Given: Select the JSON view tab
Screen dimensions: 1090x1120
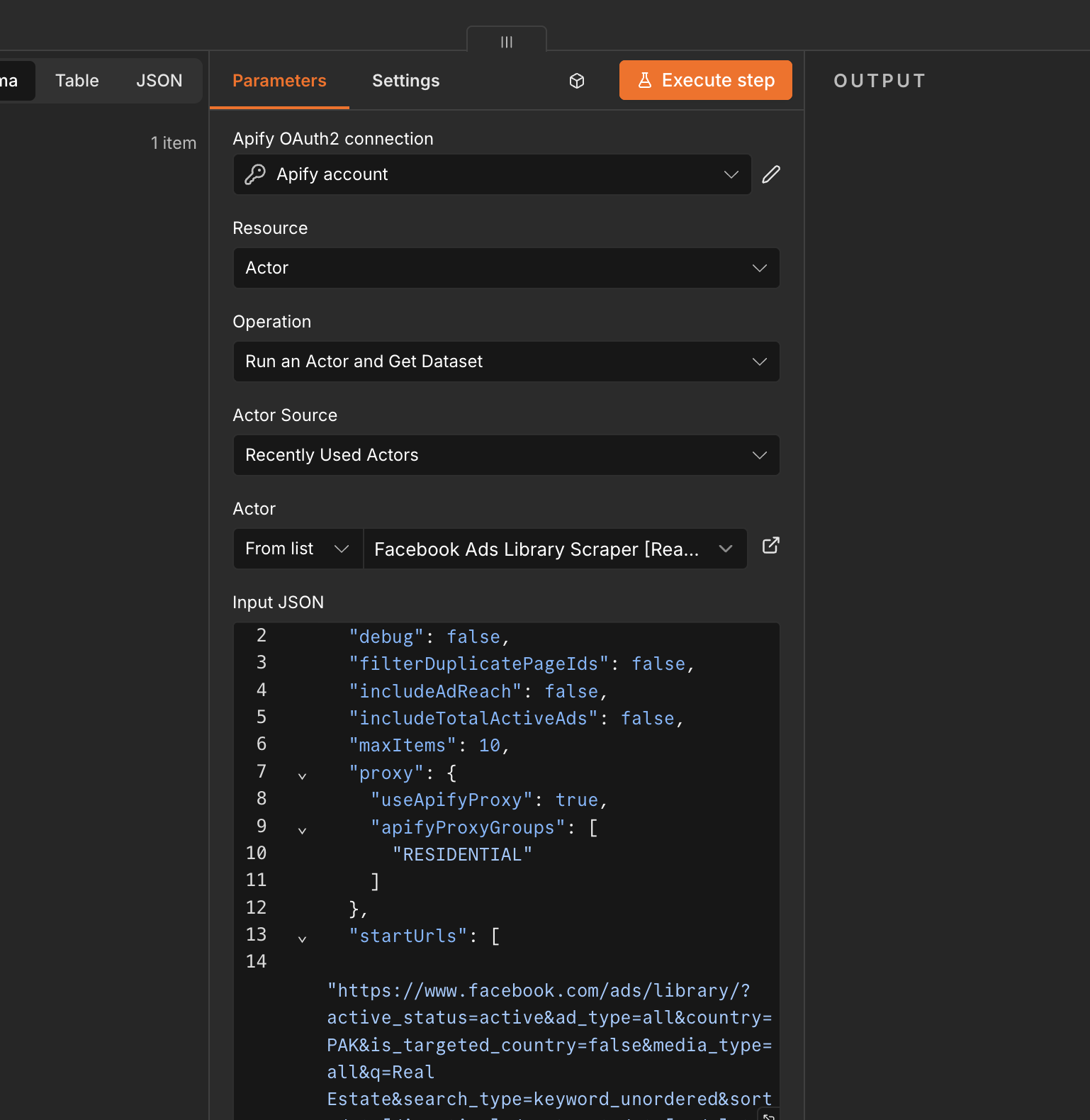Looking at the screenshot, I should [x=159, y=81].
